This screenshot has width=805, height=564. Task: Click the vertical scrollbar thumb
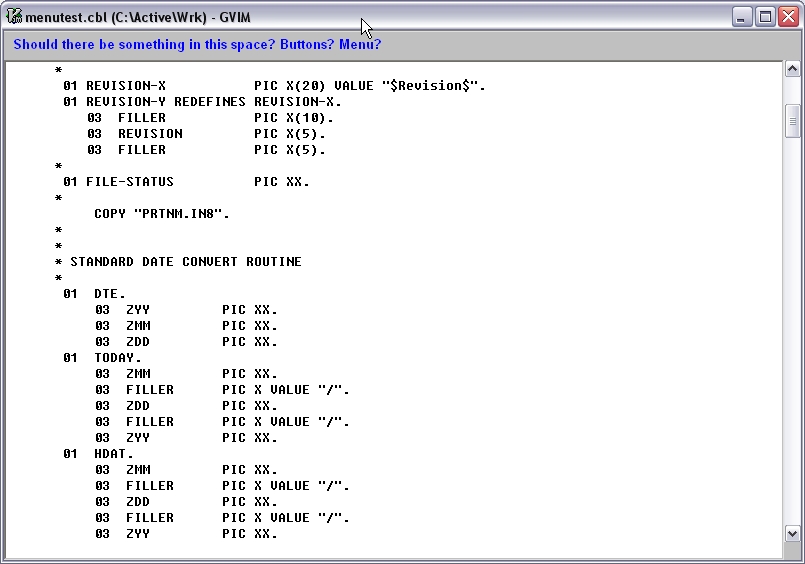click(x=793, y=120)
